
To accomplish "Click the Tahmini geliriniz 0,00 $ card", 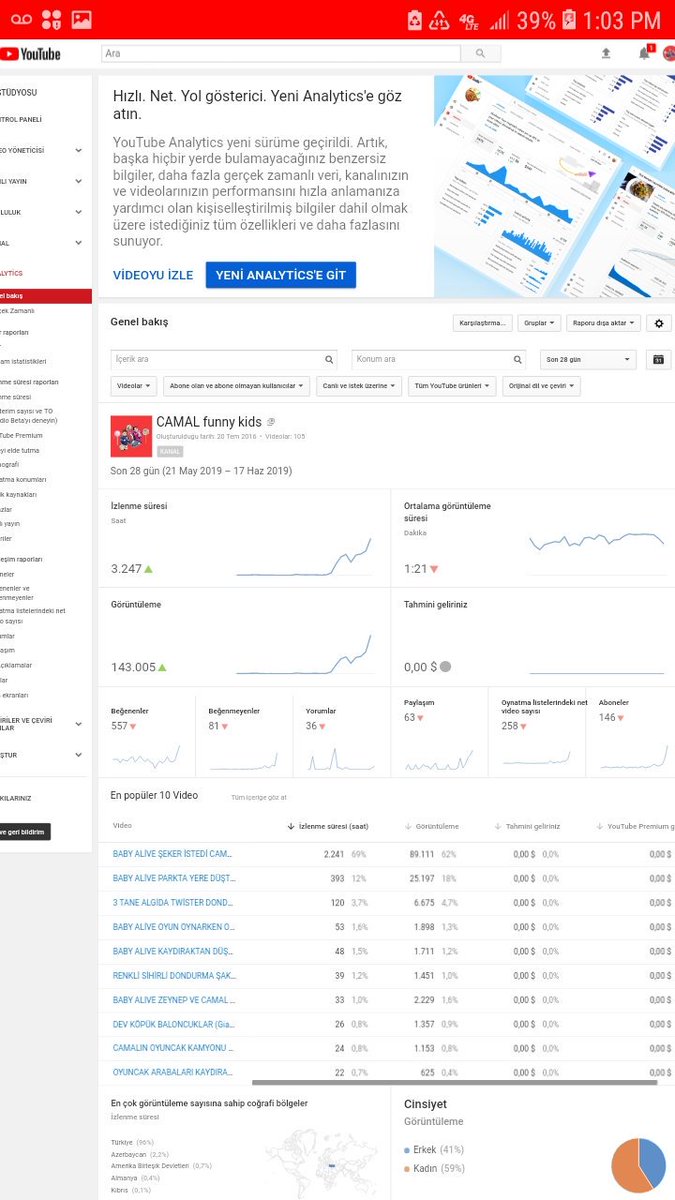I will click(x=532, y=636).
